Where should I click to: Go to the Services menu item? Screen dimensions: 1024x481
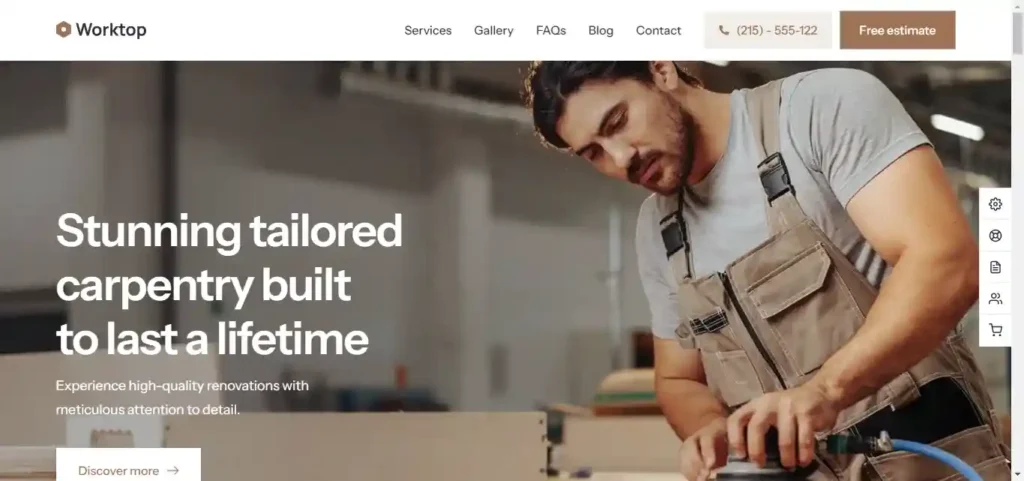(x=428, y=31)
